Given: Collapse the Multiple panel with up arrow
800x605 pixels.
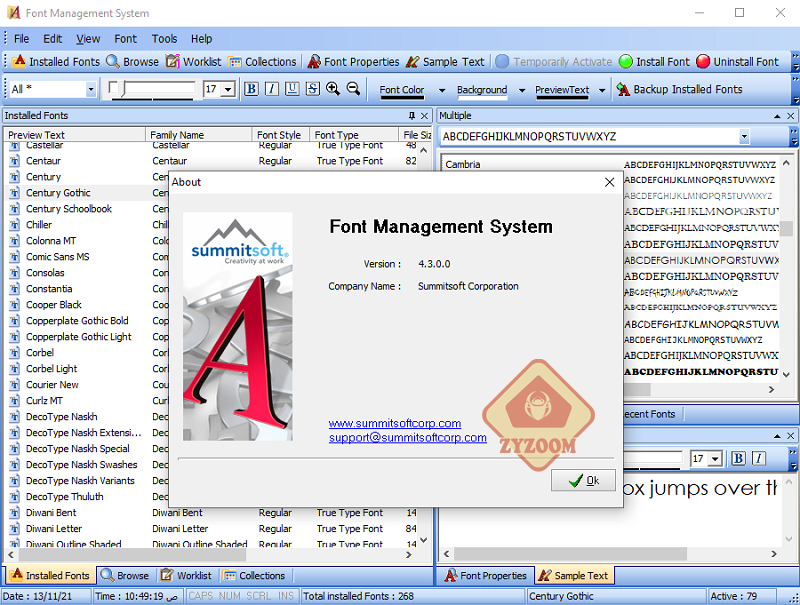Looking at the screenshot, I should click(x=777, y=116).
